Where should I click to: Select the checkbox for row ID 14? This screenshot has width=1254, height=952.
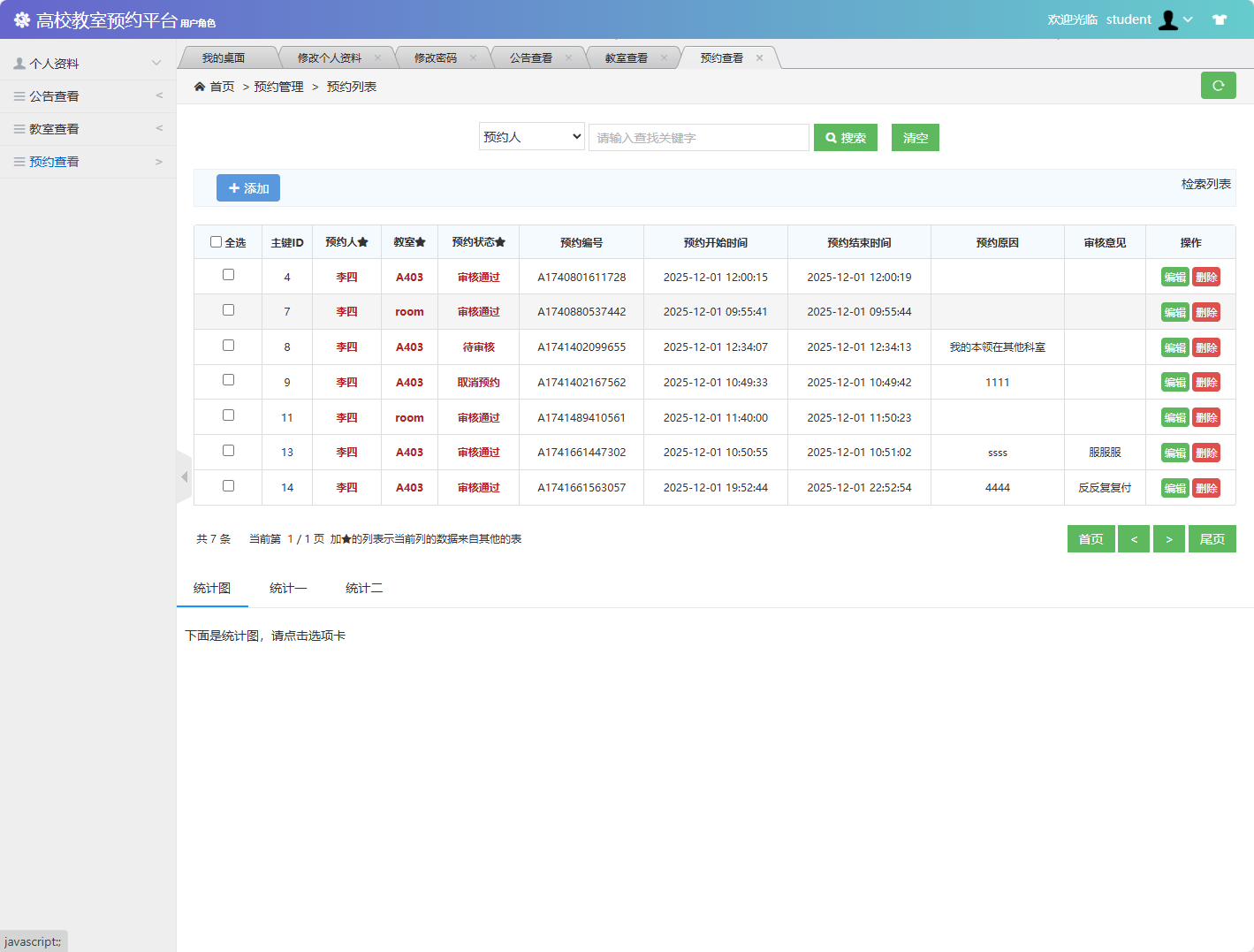pyautogui.click(x=228, y=486)
